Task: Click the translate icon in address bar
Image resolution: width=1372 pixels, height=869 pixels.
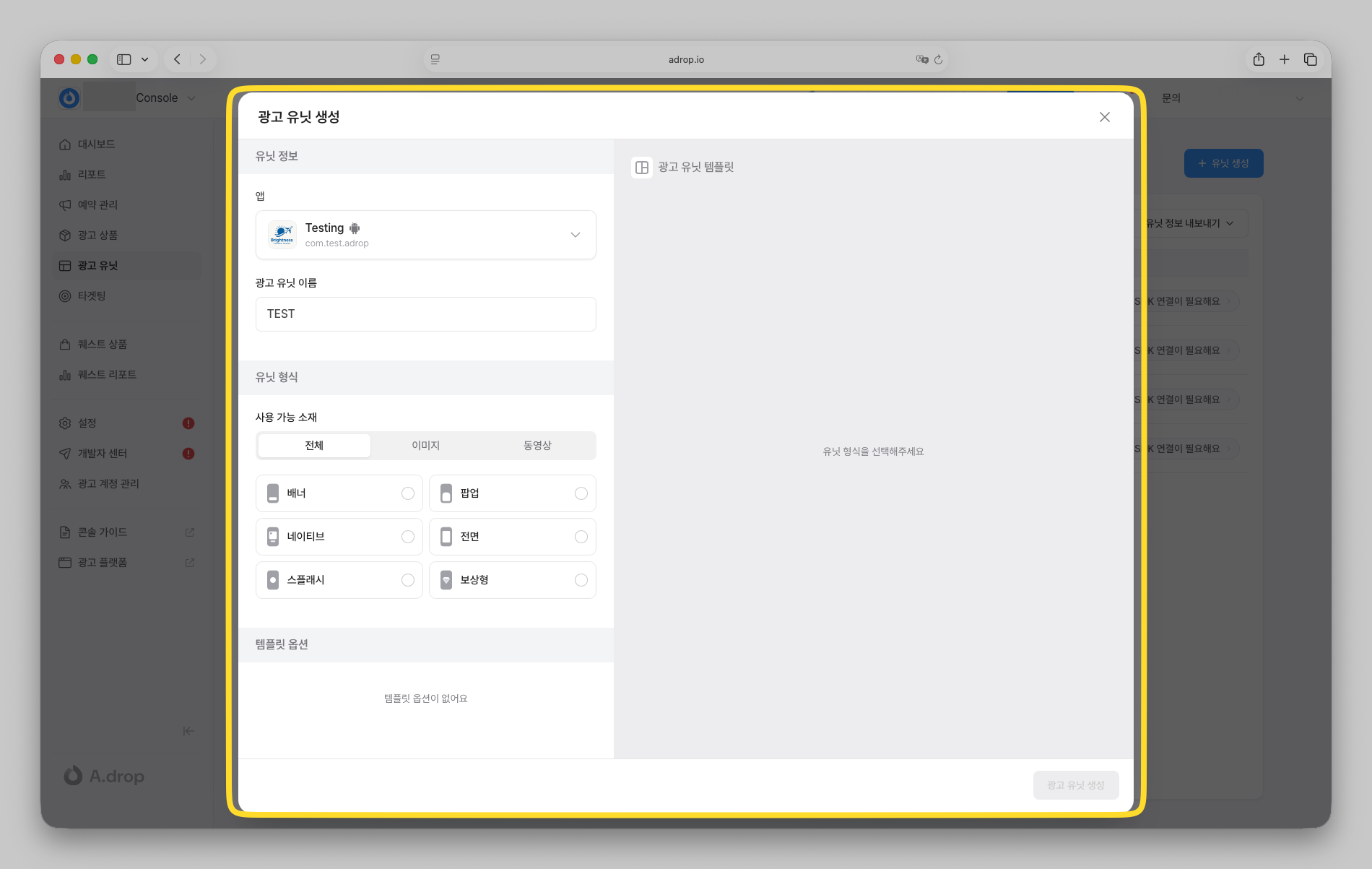Action: tap(921, 60)
